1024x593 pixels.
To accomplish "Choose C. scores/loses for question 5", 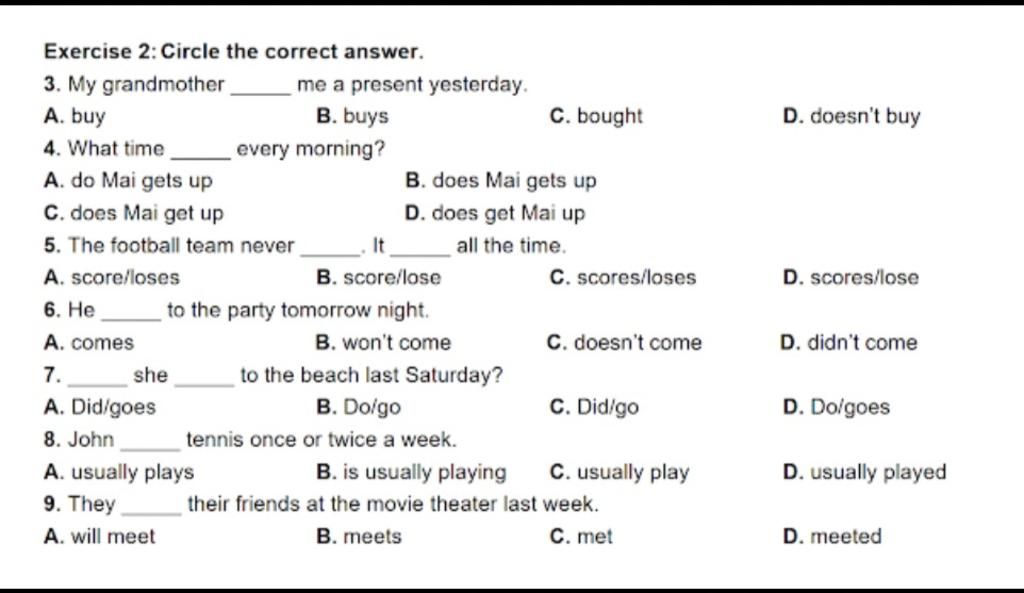I will (x=622, y=278).
